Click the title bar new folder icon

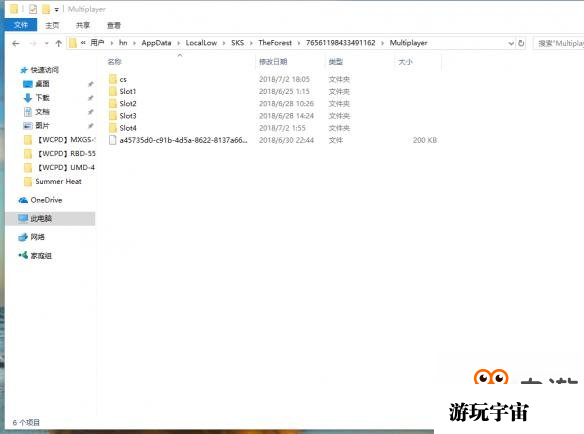[x=46, y=9]
